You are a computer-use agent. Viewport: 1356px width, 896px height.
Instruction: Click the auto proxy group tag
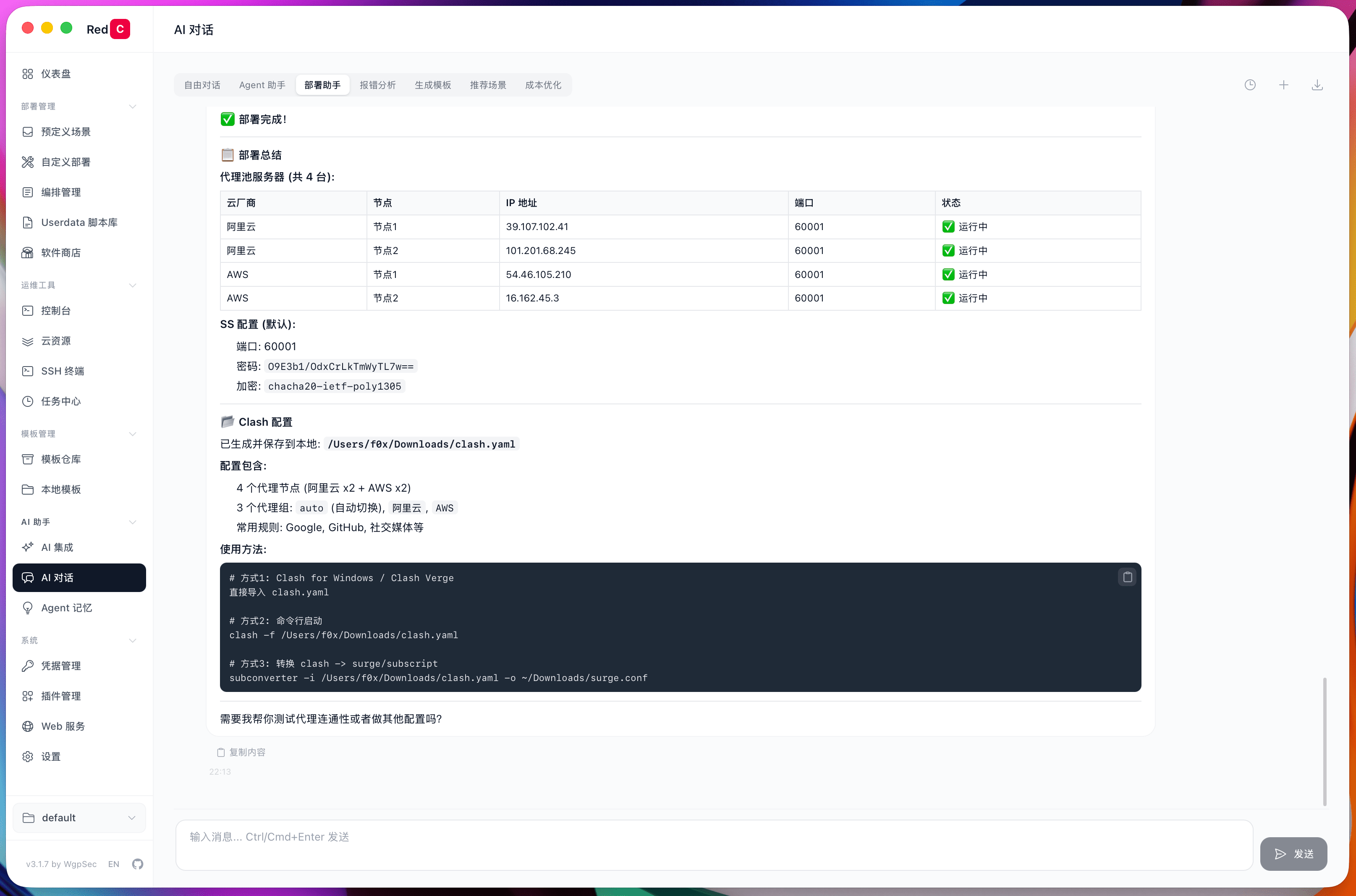(312, 508)
